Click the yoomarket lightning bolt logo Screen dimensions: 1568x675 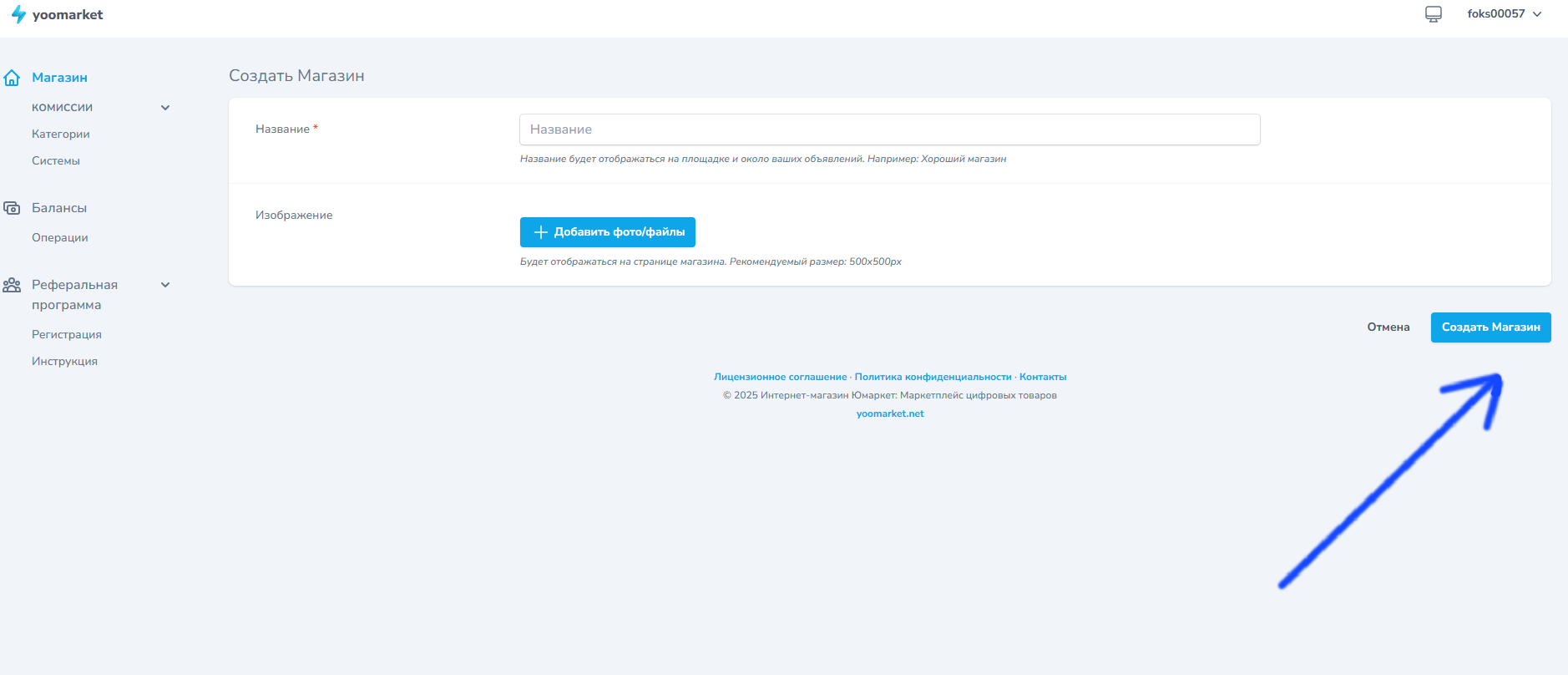[18, 14]
